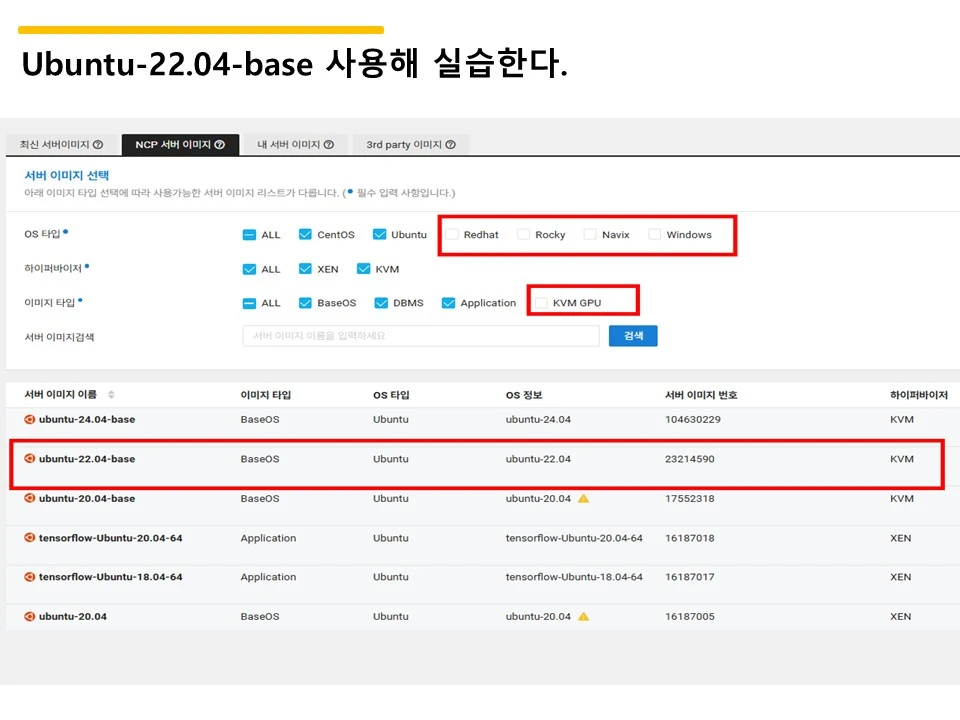960x720 pixels.
Task: Check the Navix checkbox
Action: (590, 234)
